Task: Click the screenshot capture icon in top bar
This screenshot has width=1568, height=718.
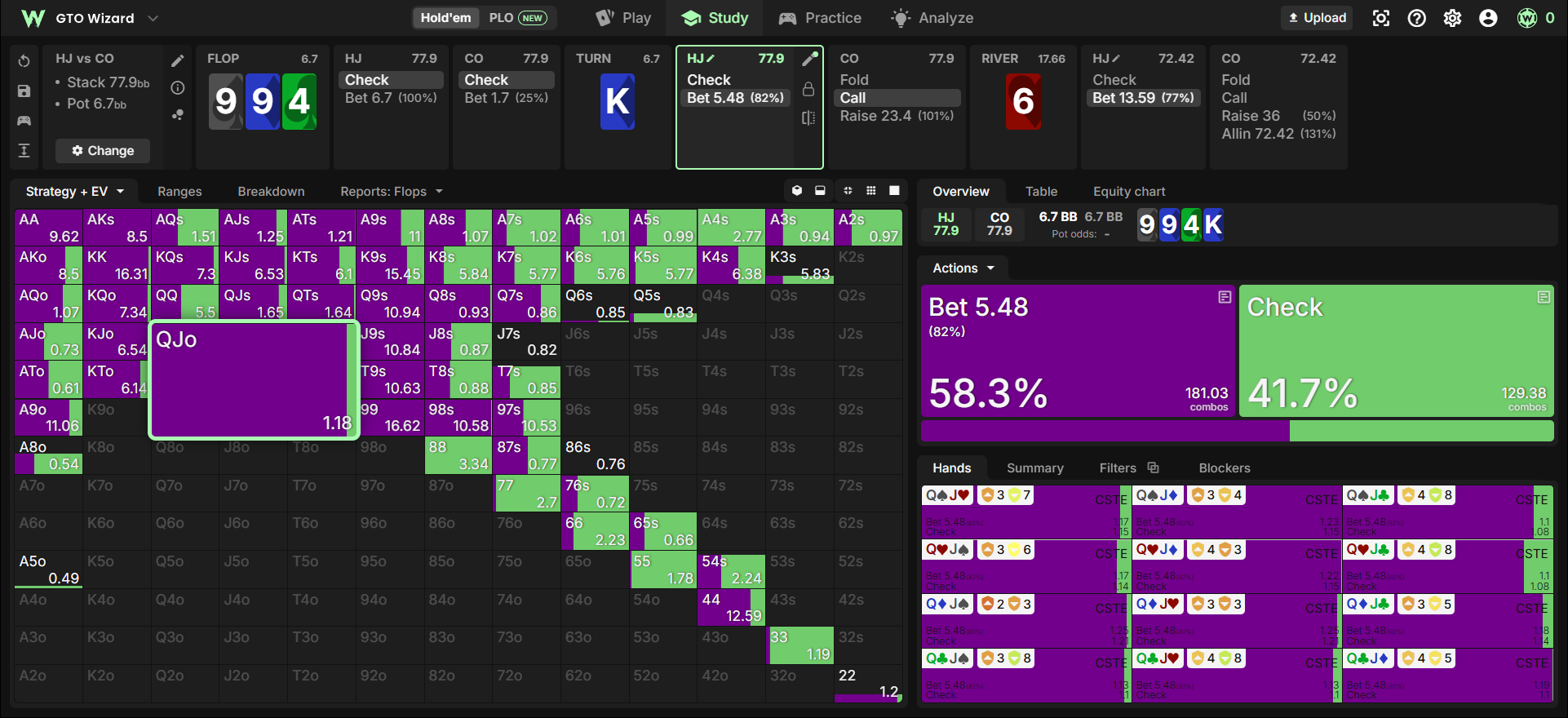Action: (1380, 18)
